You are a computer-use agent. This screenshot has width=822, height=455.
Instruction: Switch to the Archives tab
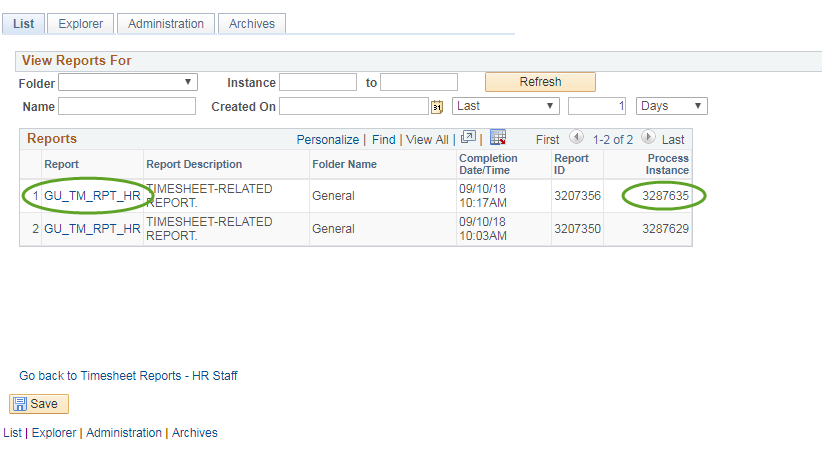click(252, 23)
